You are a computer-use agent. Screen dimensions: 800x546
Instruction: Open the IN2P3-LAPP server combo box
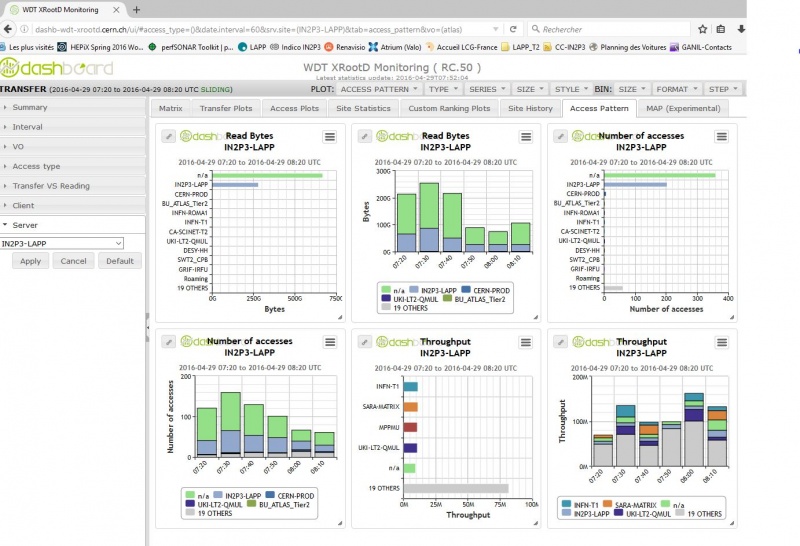[62, 243]
